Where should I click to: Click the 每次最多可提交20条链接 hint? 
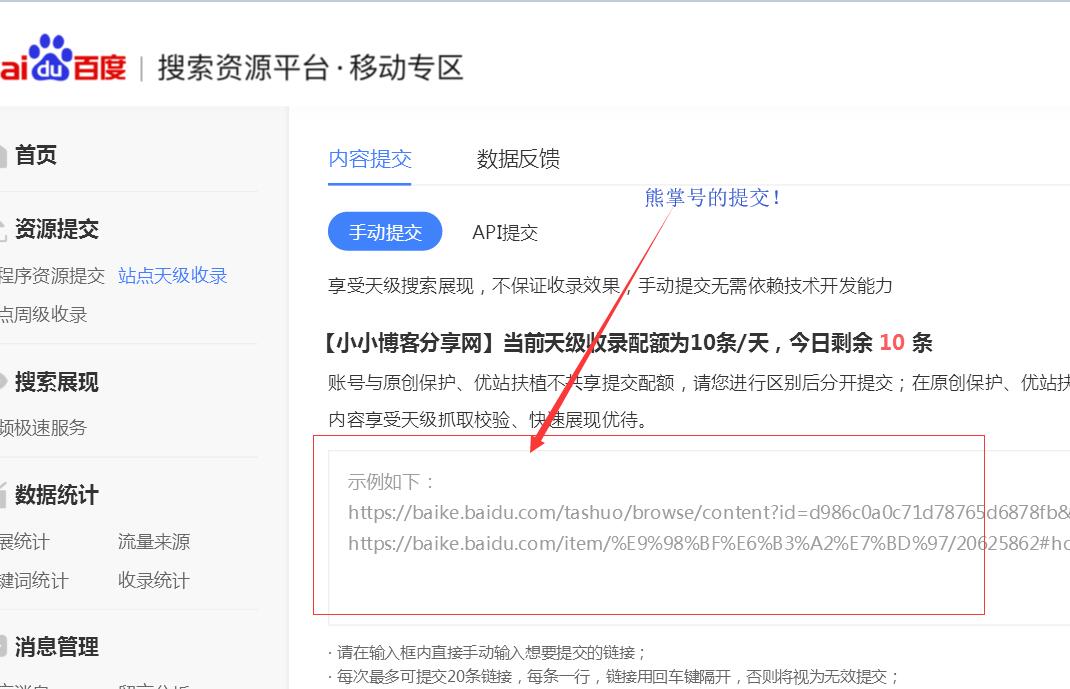pyautogui.click(x=614, y=677)
